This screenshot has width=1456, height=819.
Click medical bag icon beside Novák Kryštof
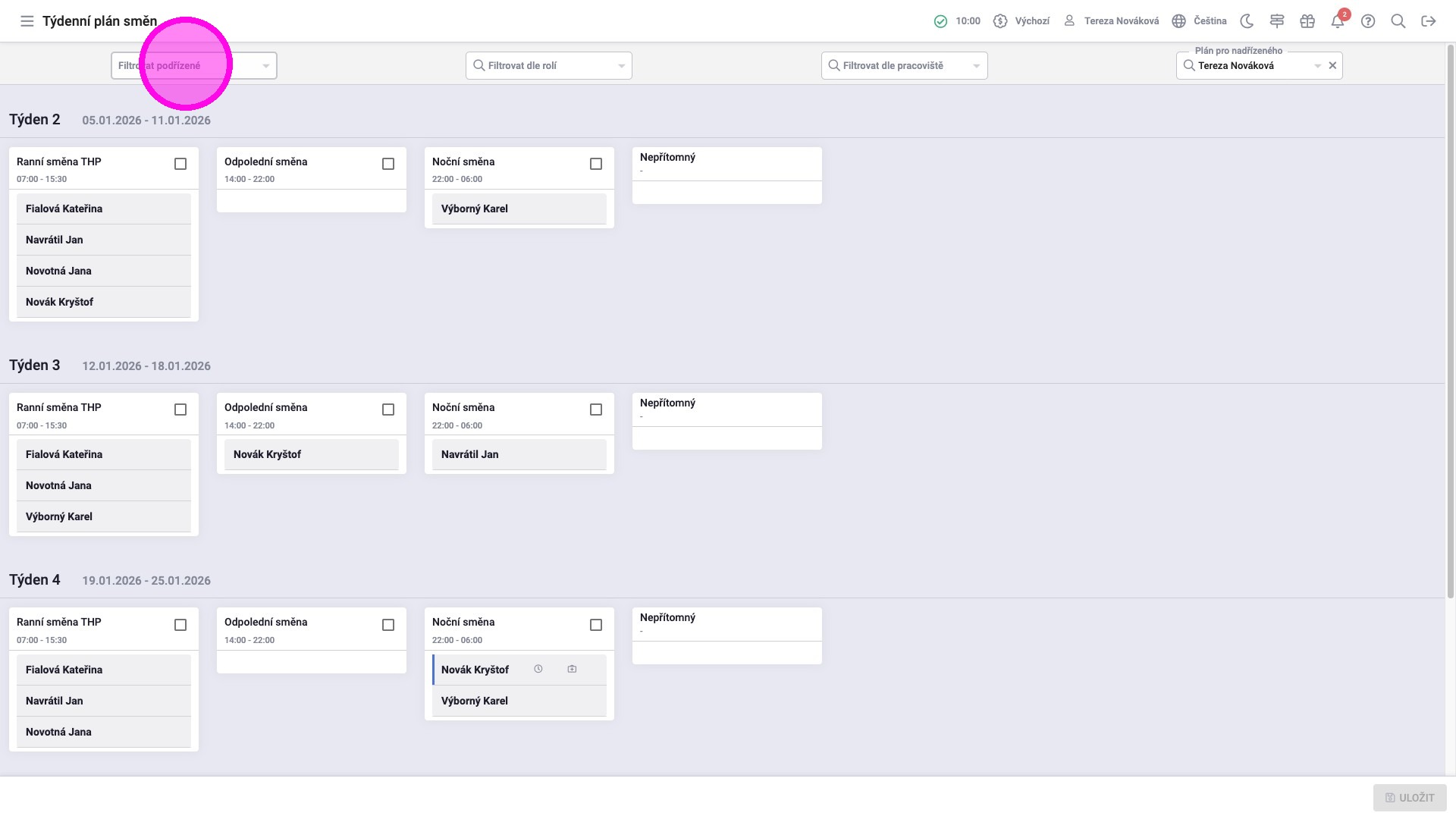pyautogui.click(x=573, y=669)
